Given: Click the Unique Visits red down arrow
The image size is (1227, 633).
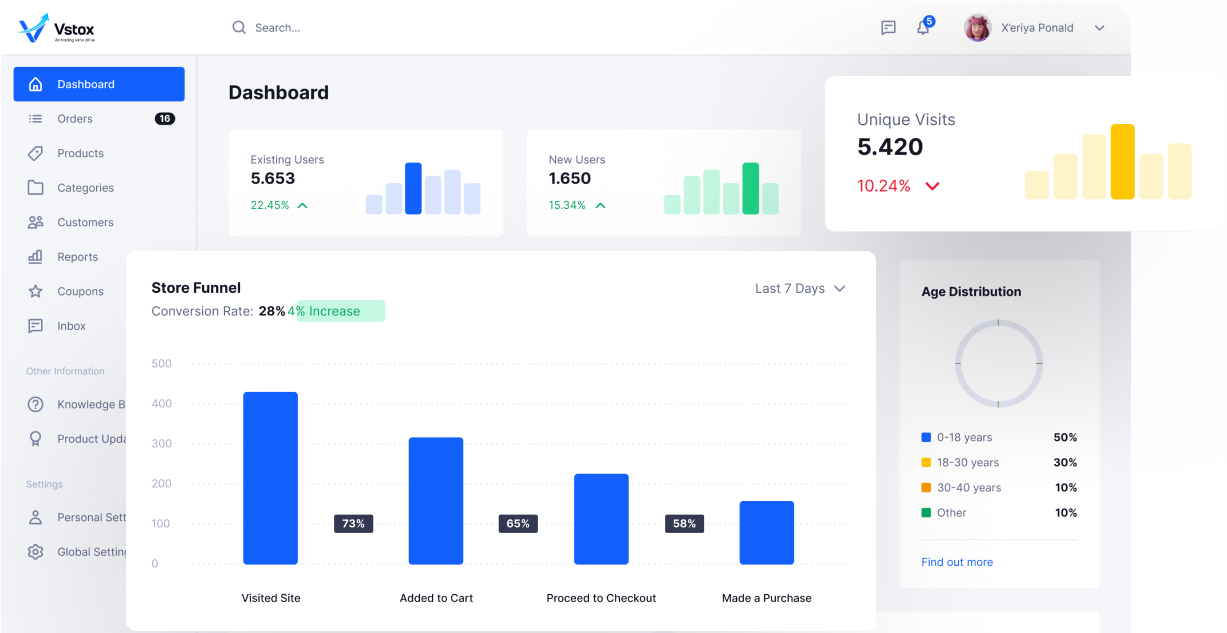Looking at the screenshot, I should (932, 186).
